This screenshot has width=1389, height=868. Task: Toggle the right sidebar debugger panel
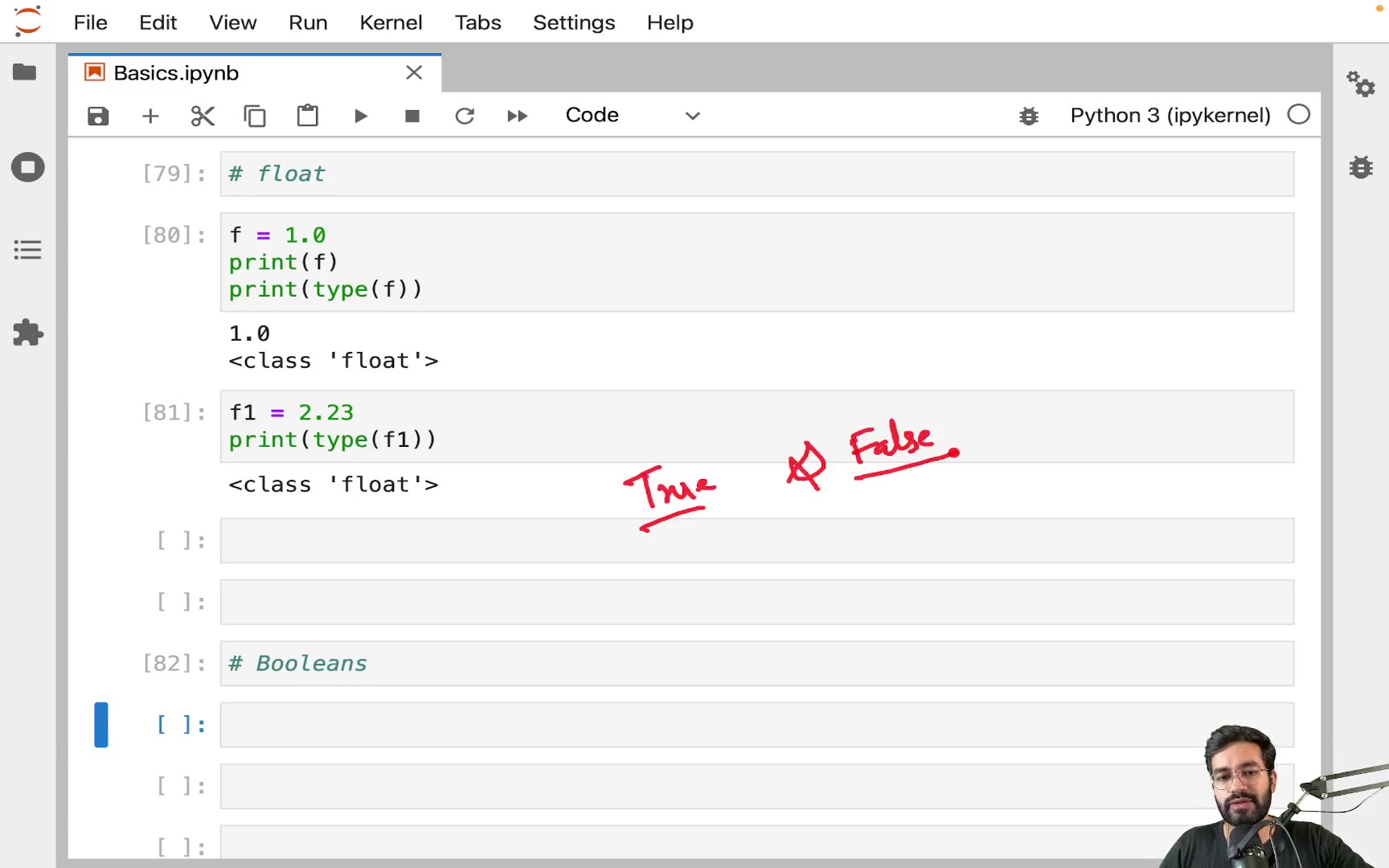[x=1361, y=167]
